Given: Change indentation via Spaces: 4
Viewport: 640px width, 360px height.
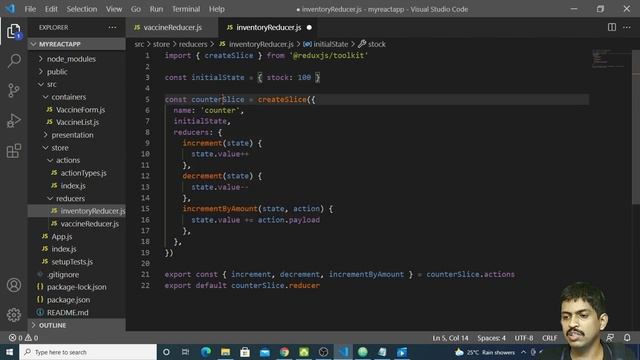Looking at the screenshot, I should 491,338.
